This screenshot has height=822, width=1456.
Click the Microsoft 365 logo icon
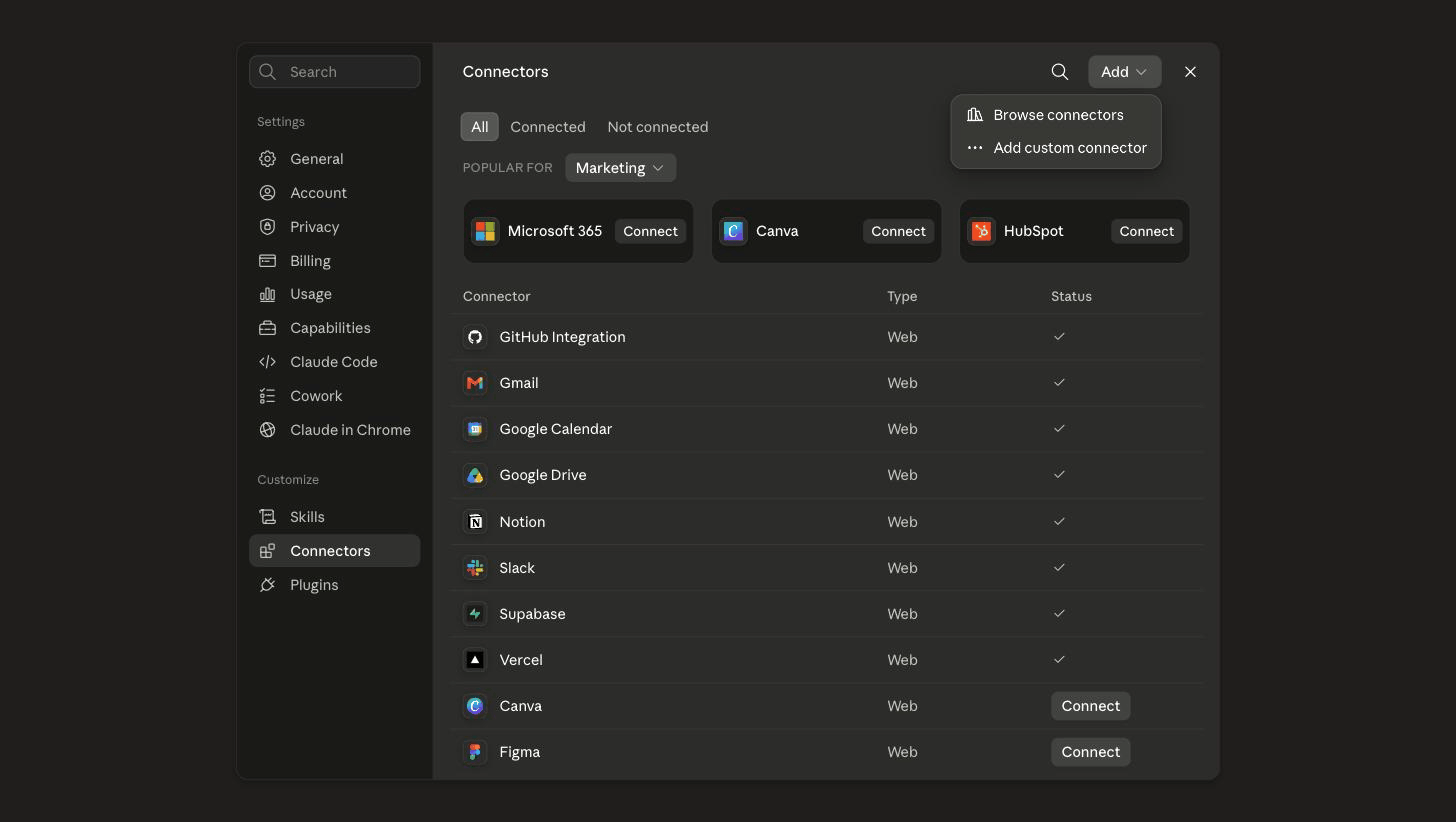tap(485, 231)
